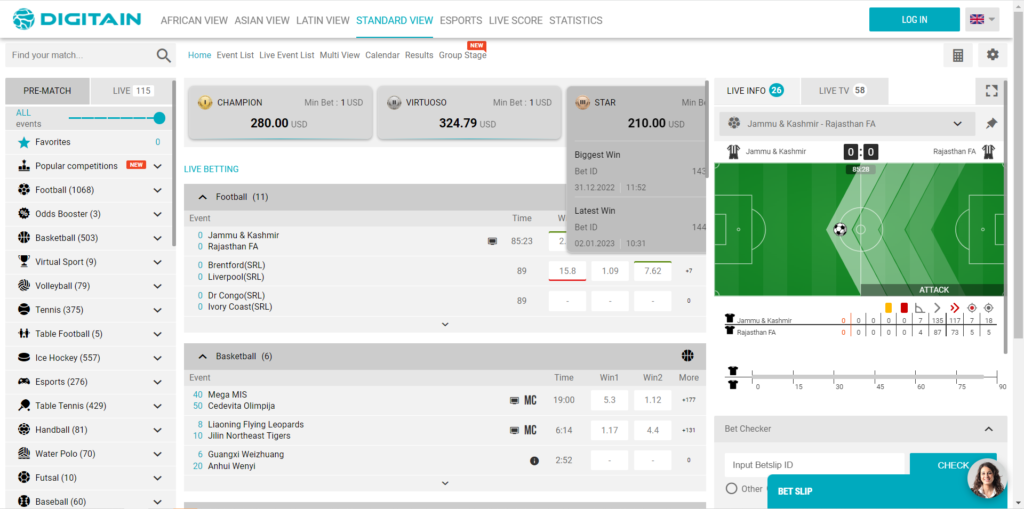Screen dimensions: 1024x509
Task: Open the Event List link
Action: pos(235,56)
